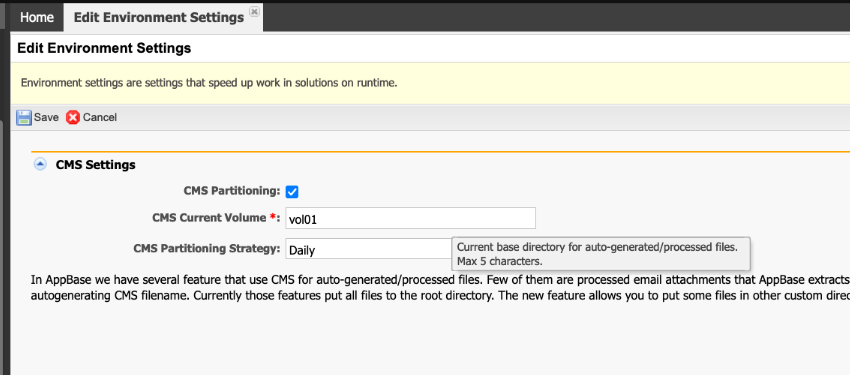Screen dimensions: 850x375
Task: Click the Save text label in toolbar
Action: [46, 118]
